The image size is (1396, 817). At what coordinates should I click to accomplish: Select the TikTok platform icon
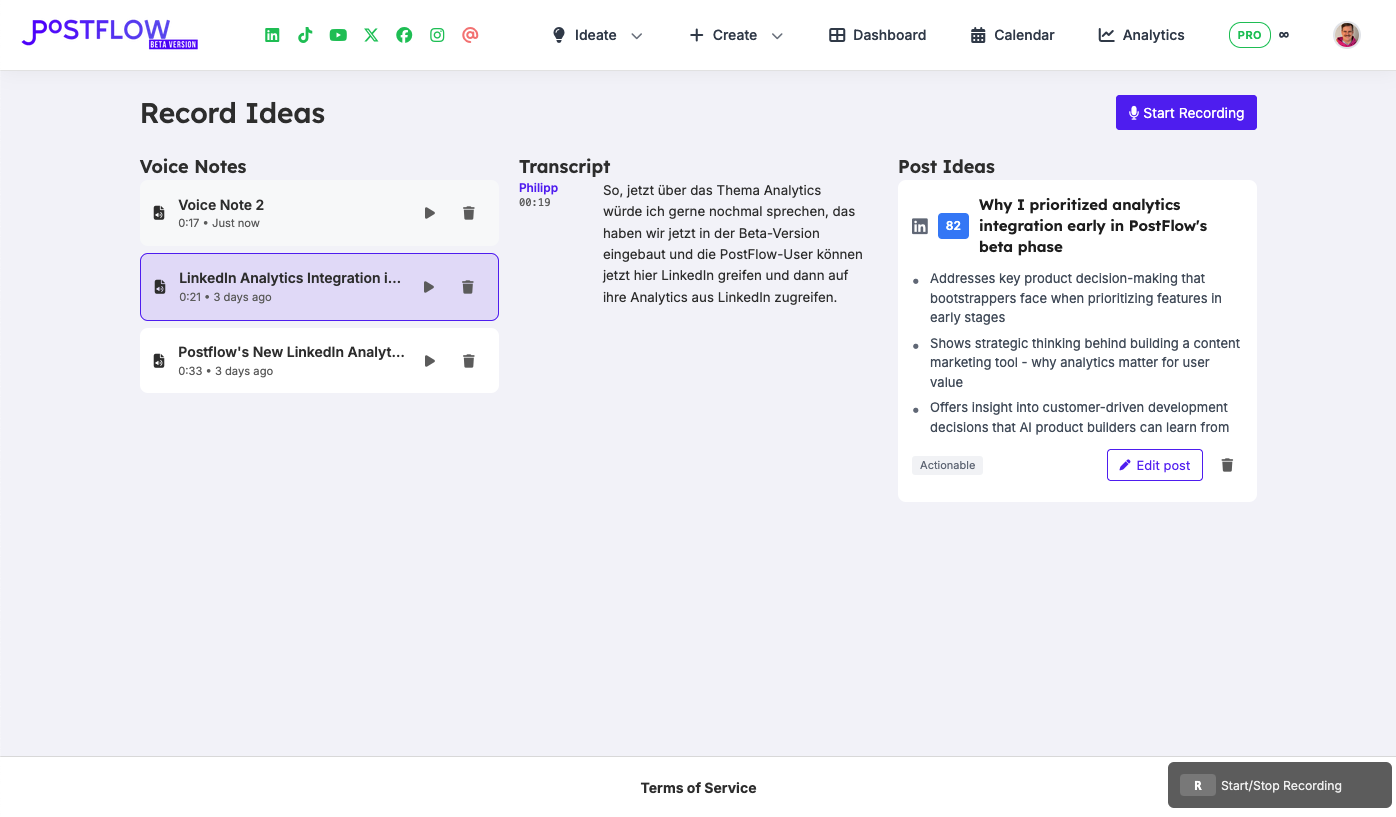pyautogui.click(x=305, y=34)
